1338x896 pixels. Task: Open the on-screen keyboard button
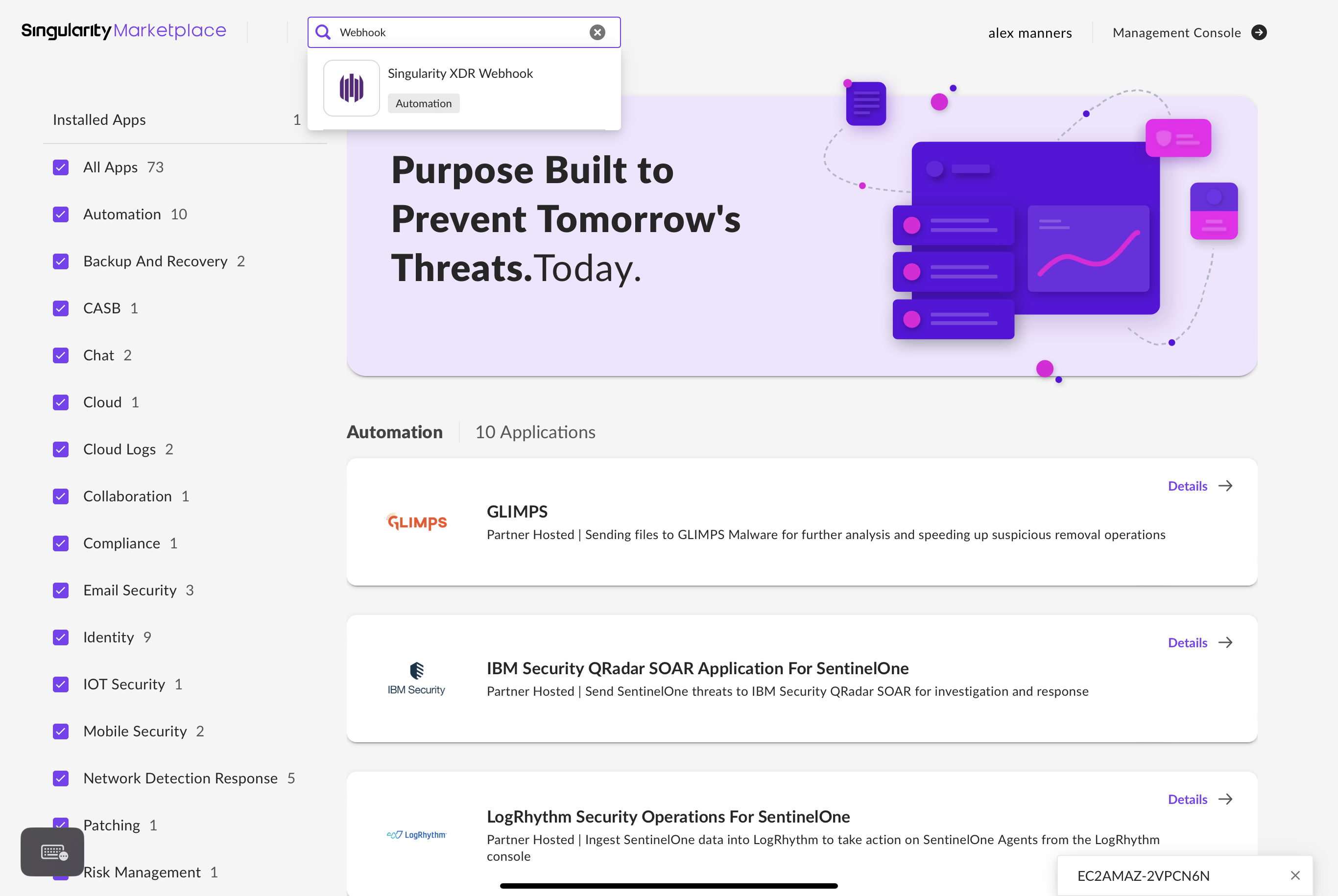click(x=52, y=852)
